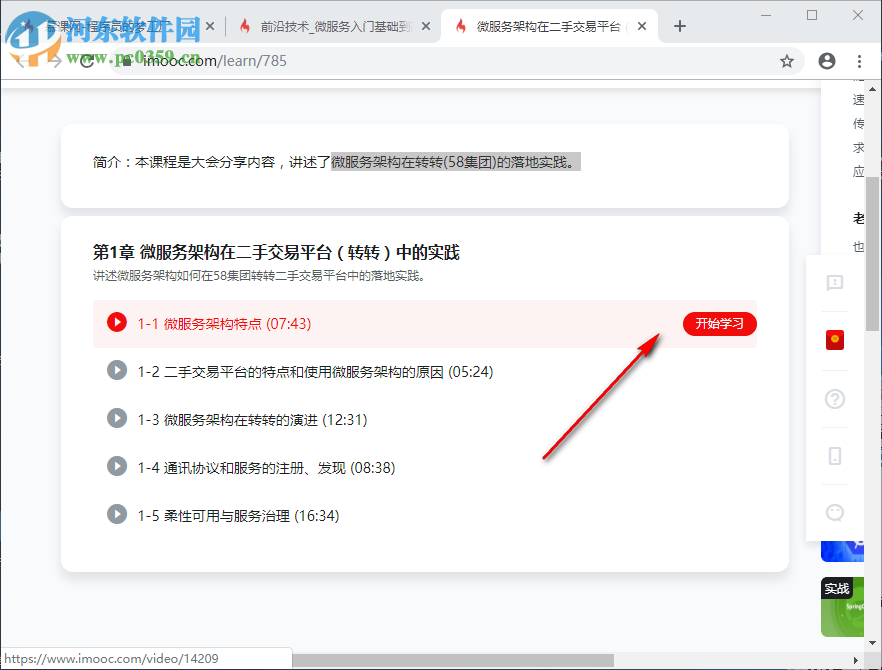Click the play icon next to lesson 1-5
882x670 pixels.
click(x=117, y=514)
